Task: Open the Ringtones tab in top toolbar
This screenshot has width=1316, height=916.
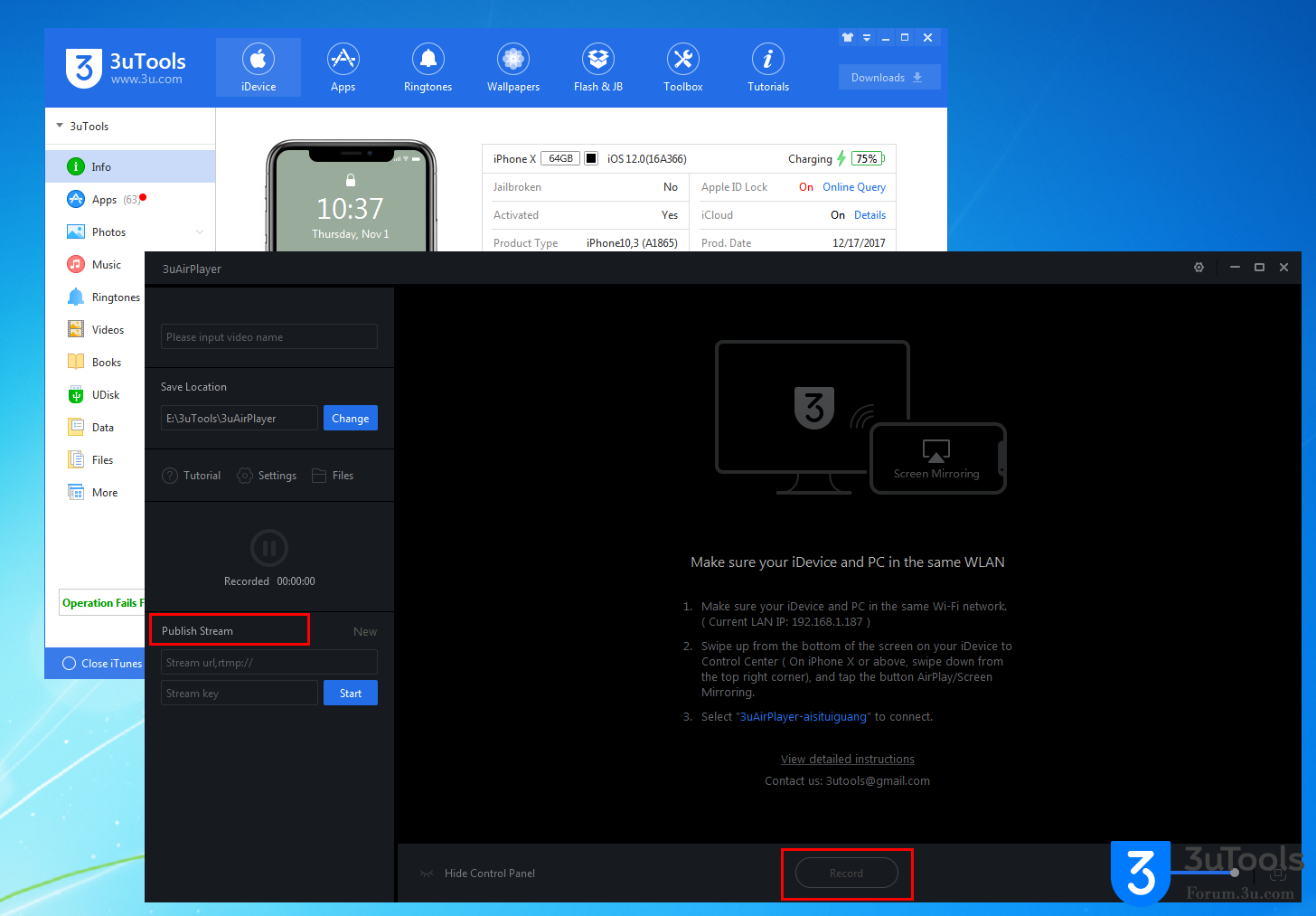Action: click(428, 68)
